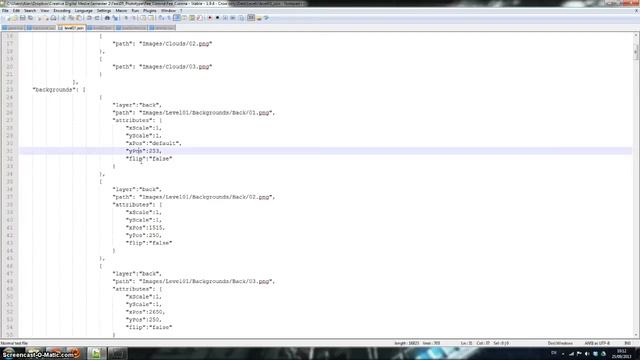Zoom out using the toolbar icon
This screenshot has height=360, width=640.
[134, 18]
